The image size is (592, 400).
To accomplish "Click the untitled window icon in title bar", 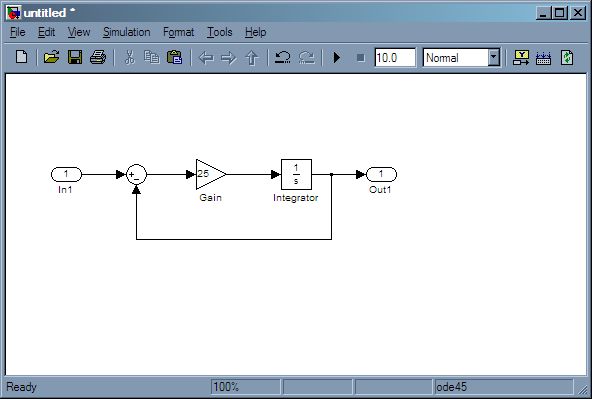I will [14, 13].
